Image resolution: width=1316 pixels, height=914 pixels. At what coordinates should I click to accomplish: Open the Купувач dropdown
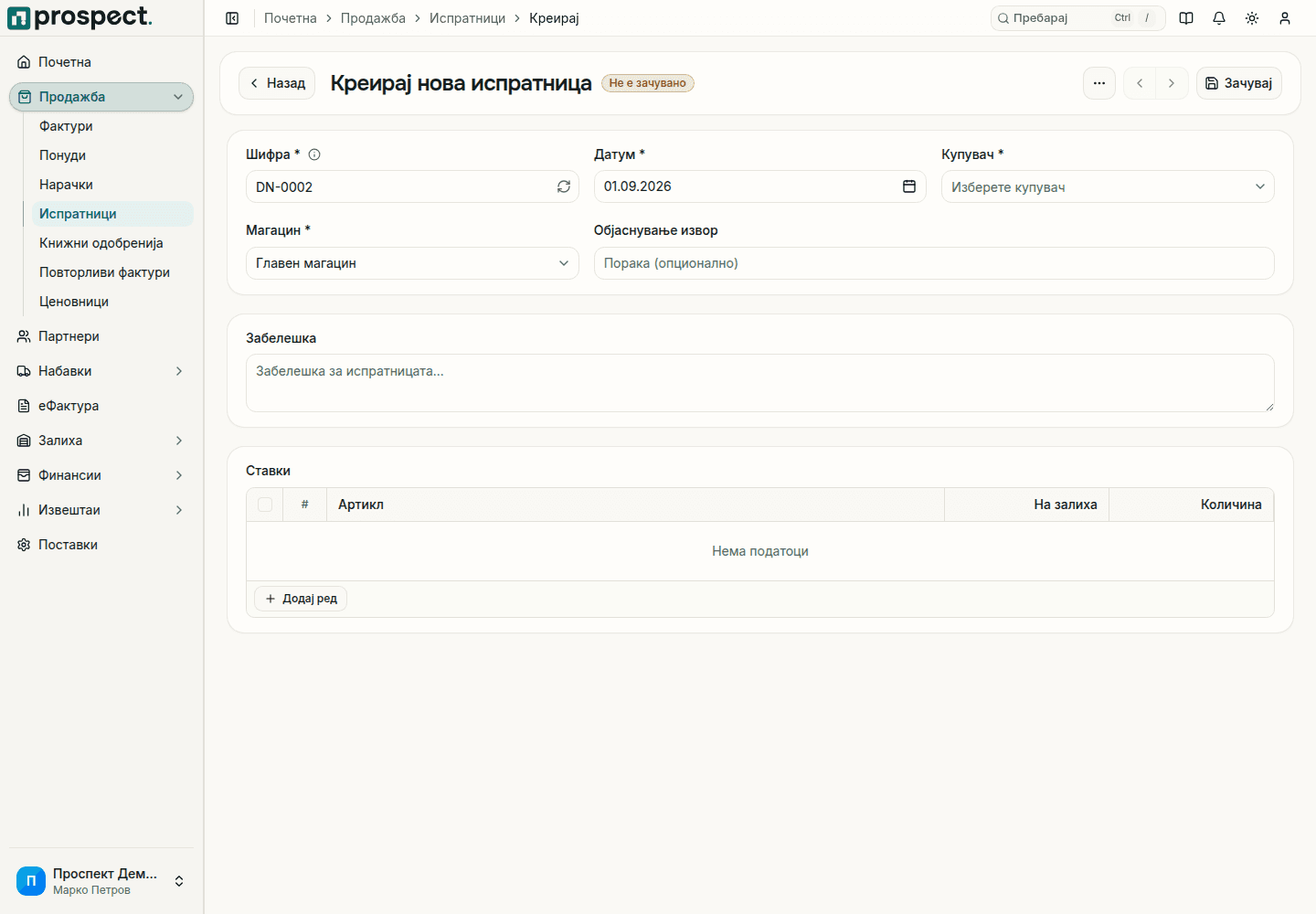pos(1108,186)
